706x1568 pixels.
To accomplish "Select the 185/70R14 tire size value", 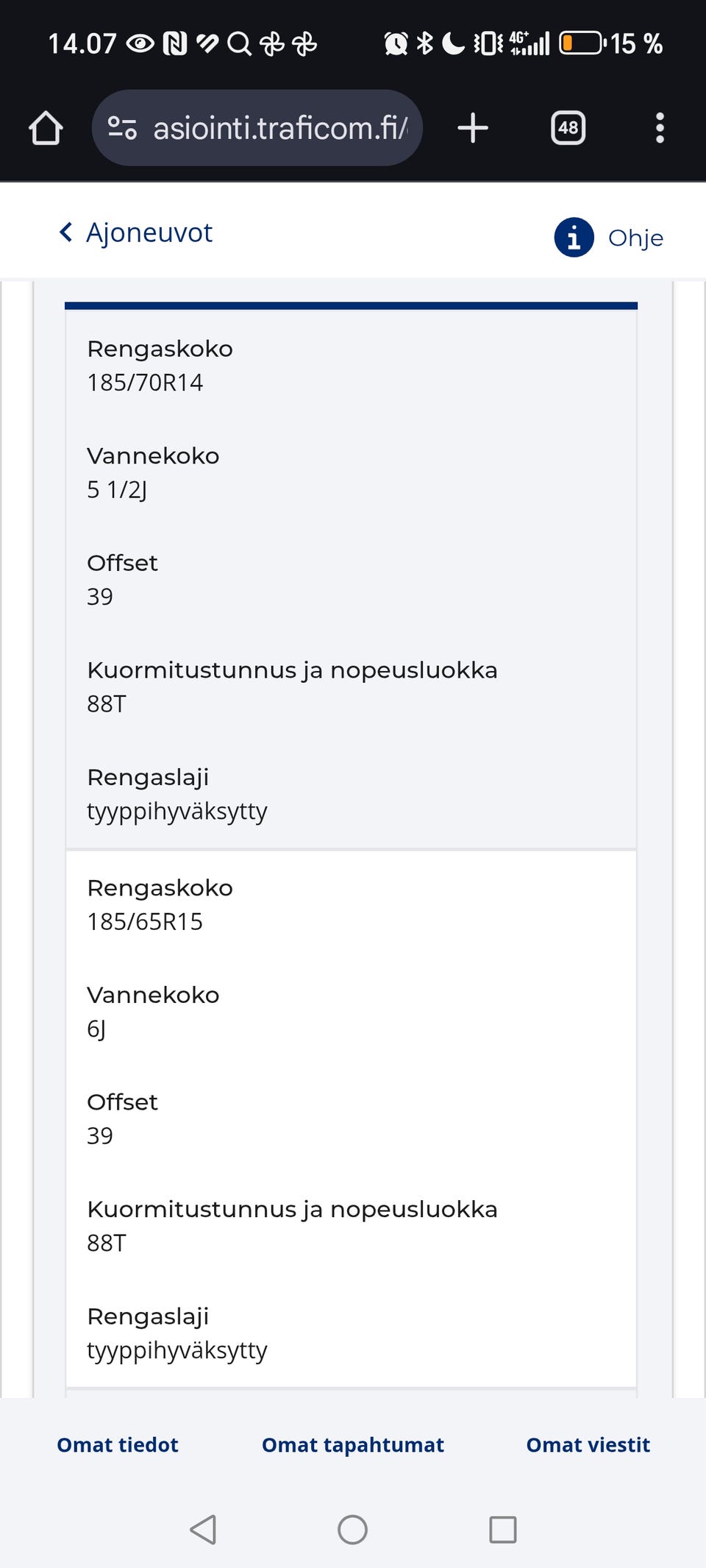I will coord(145,383).
